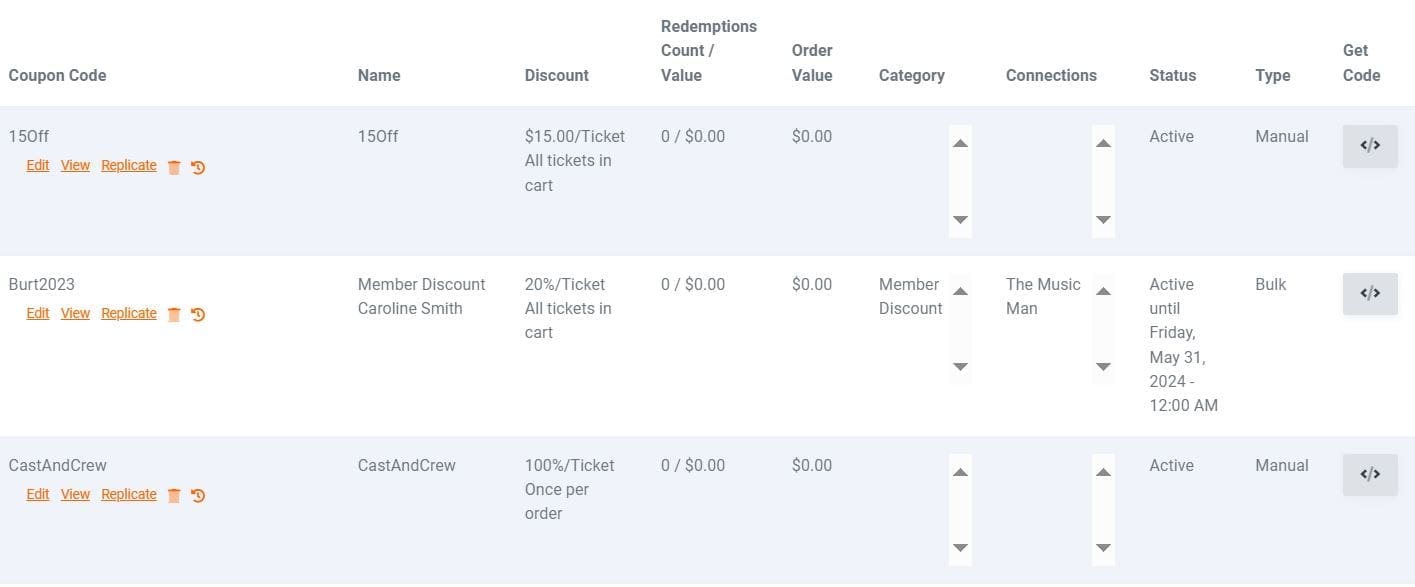Click the trash icon for Burt2023

174,314
